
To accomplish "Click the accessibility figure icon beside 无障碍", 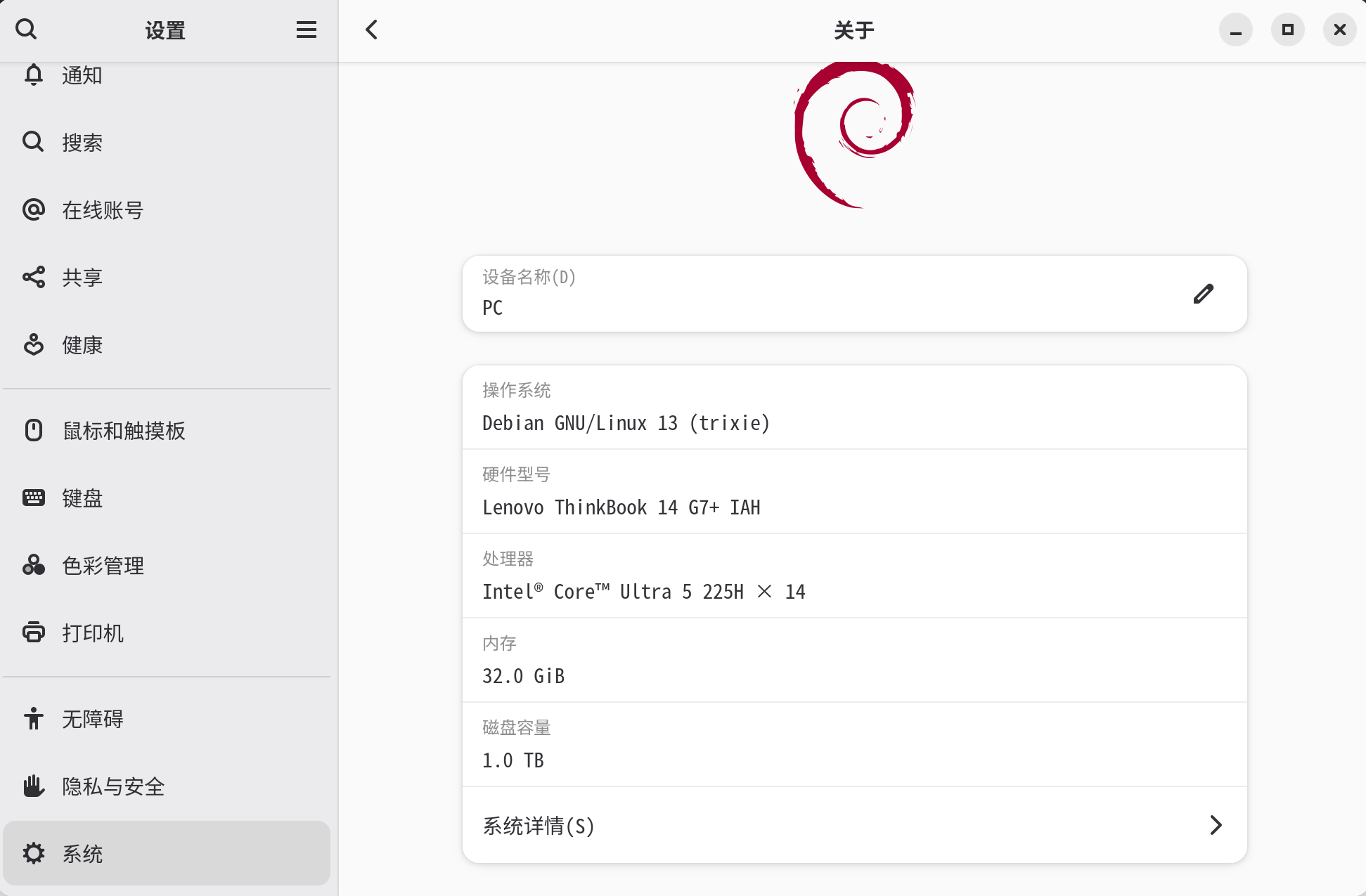I will (x=34, y=718).
